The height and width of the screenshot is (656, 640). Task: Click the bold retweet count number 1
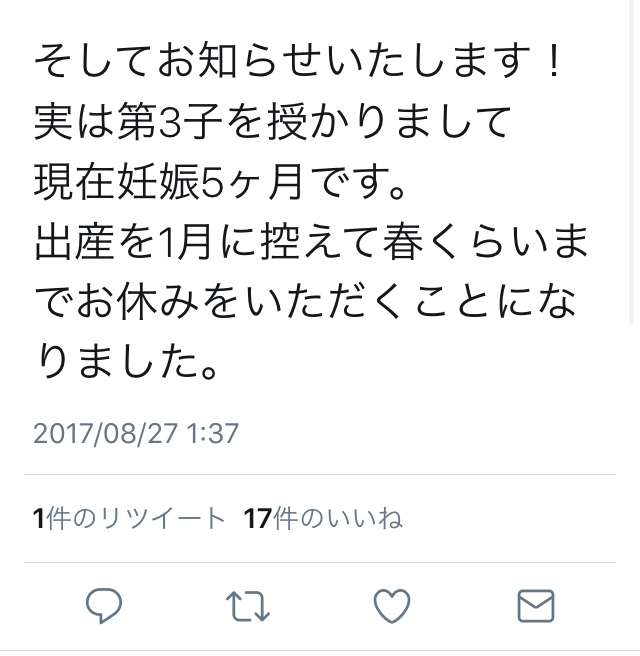[x=39, y=519]
